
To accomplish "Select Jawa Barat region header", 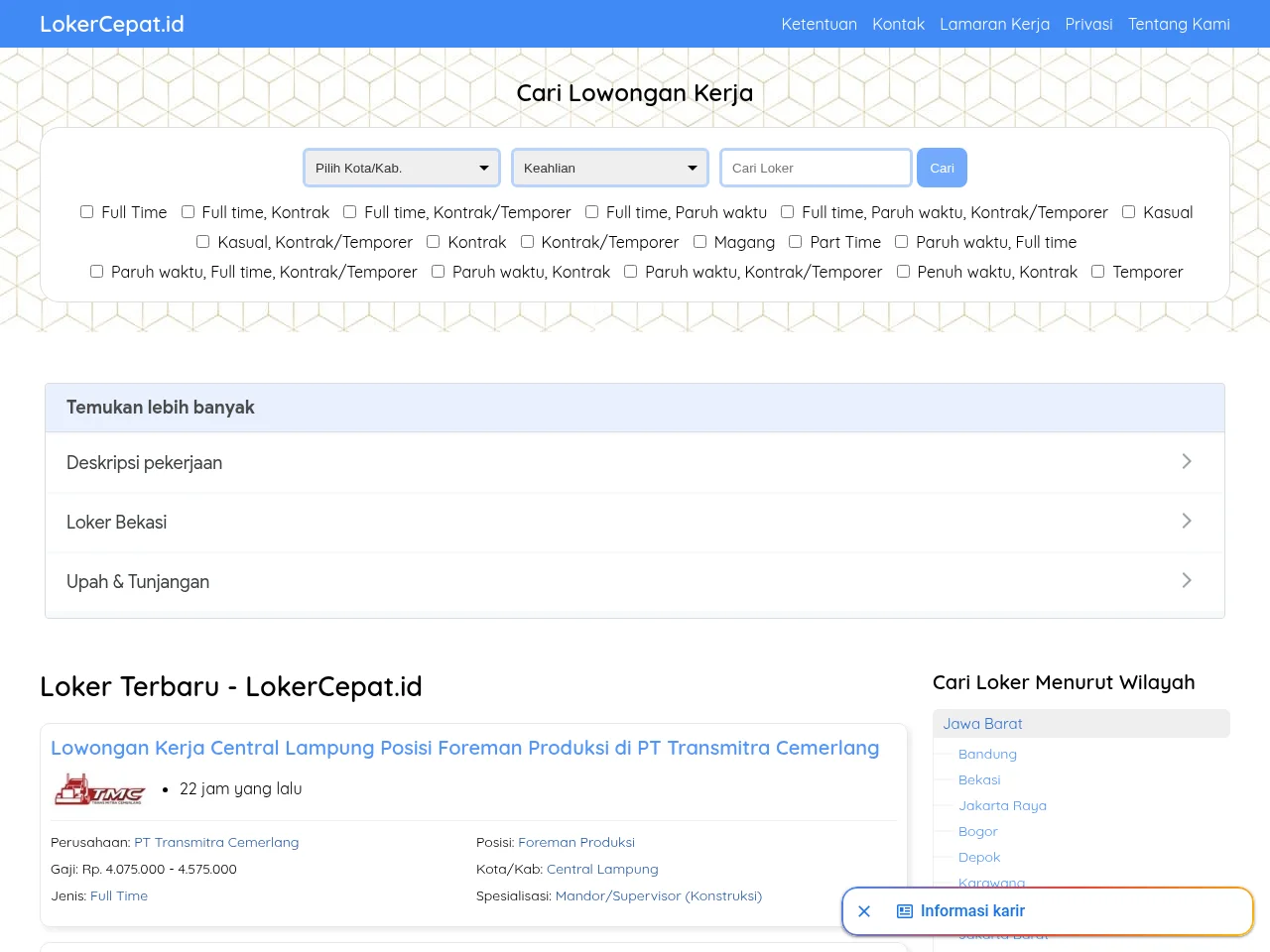I will 1081,724.
